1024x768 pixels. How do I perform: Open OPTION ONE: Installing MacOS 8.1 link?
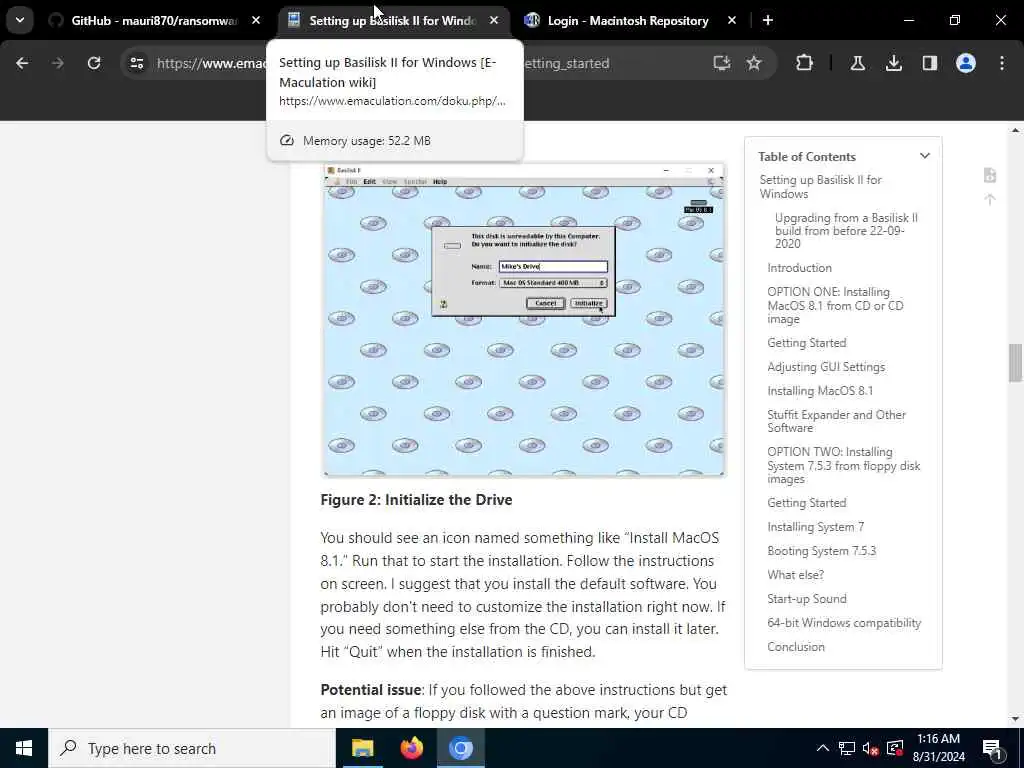pos(835,305)
